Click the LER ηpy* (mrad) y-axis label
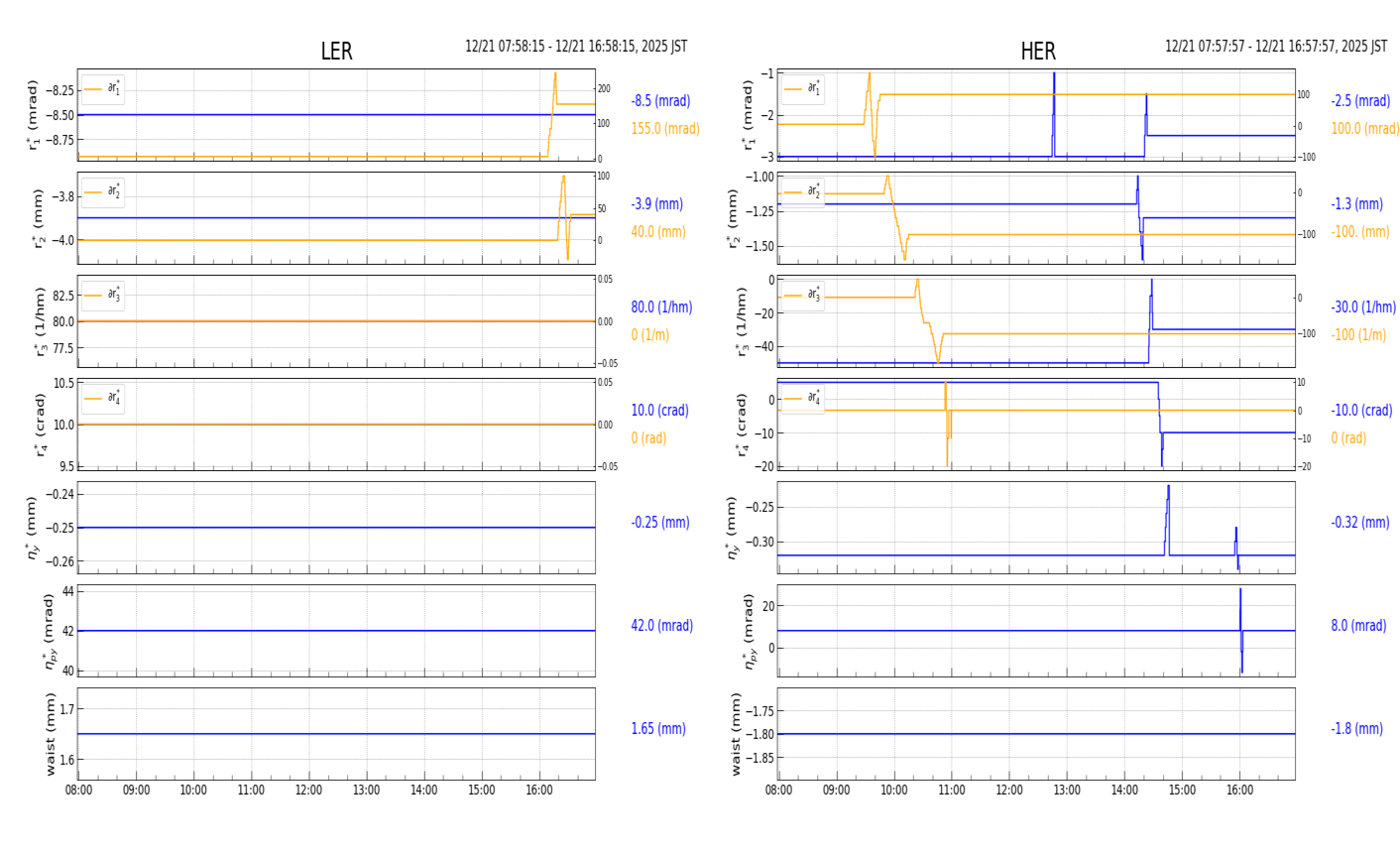Viewport: 1400px width, 857px height. pyautogui.click(x=48, y=631)
